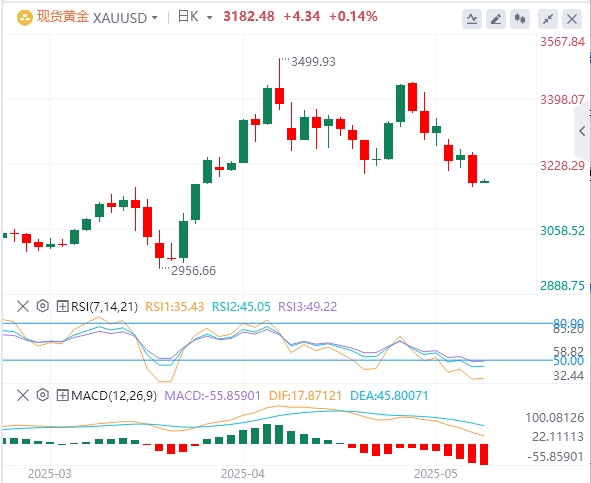Click the price change +4.34
Viewport: 591px width, 483px height.
click(x=302, y=17)
